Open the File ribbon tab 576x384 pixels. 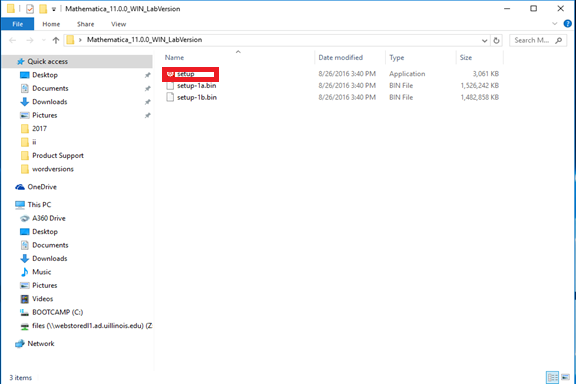pos(18,24)
